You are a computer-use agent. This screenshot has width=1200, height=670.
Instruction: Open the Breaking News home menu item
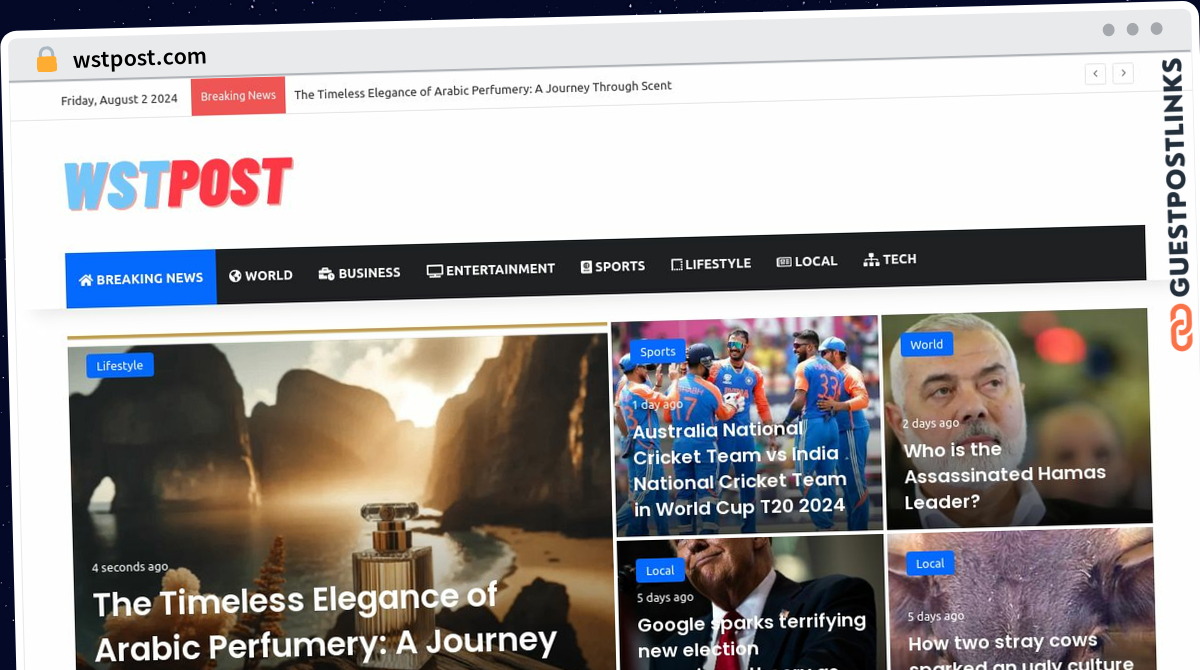(x=141, y=279)
